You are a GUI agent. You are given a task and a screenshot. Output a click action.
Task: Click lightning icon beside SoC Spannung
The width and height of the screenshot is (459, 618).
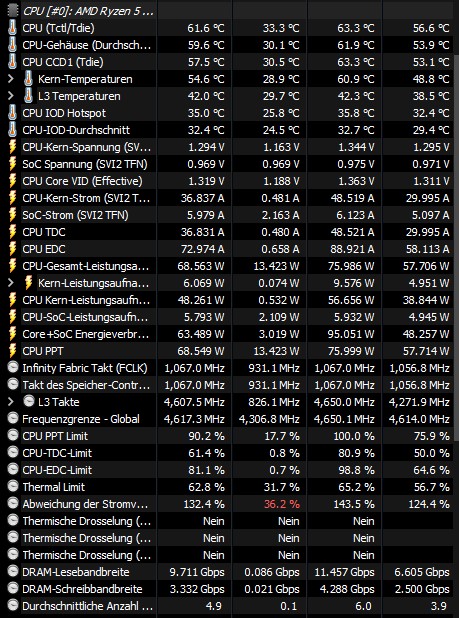coord(13,164)
